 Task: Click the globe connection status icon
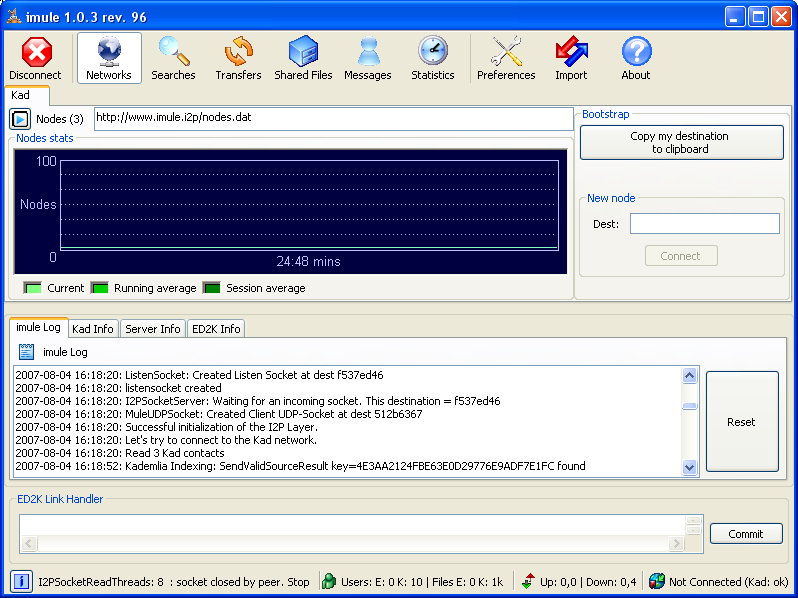(x=657, y=581)
